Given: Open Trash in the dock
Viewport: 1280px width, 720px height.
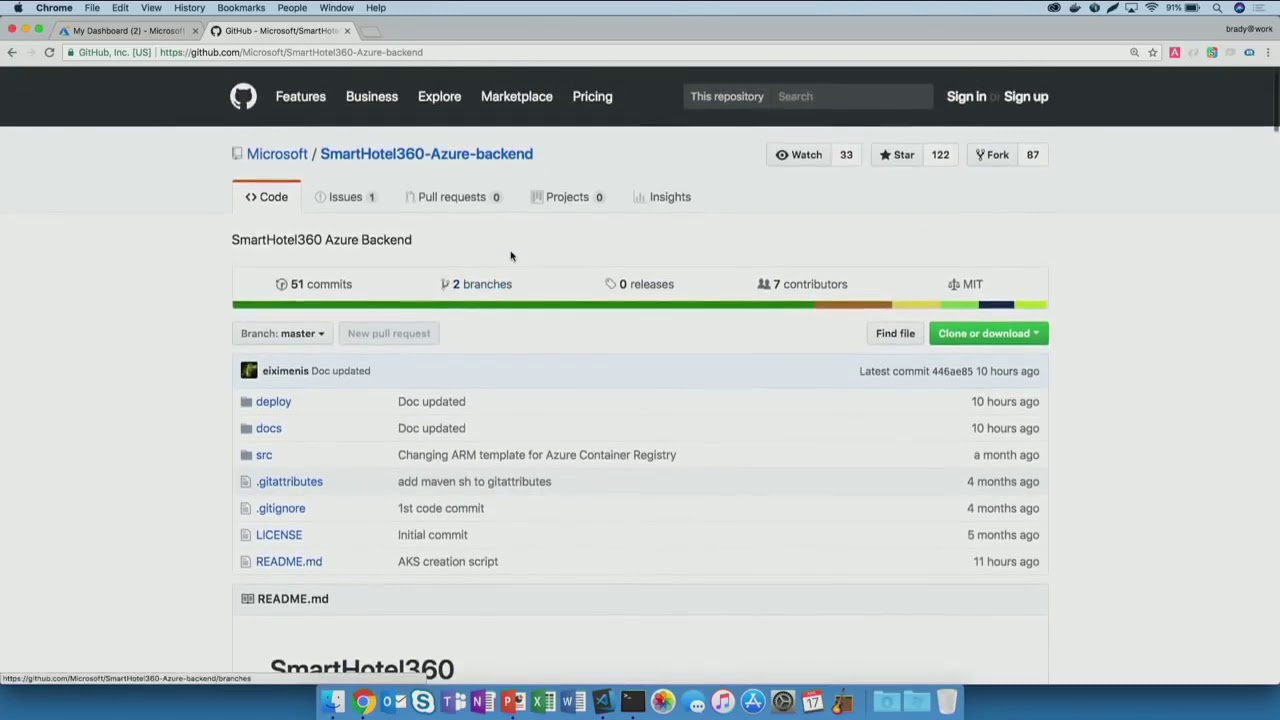Looking at the screenshot, I should (947, 701).
